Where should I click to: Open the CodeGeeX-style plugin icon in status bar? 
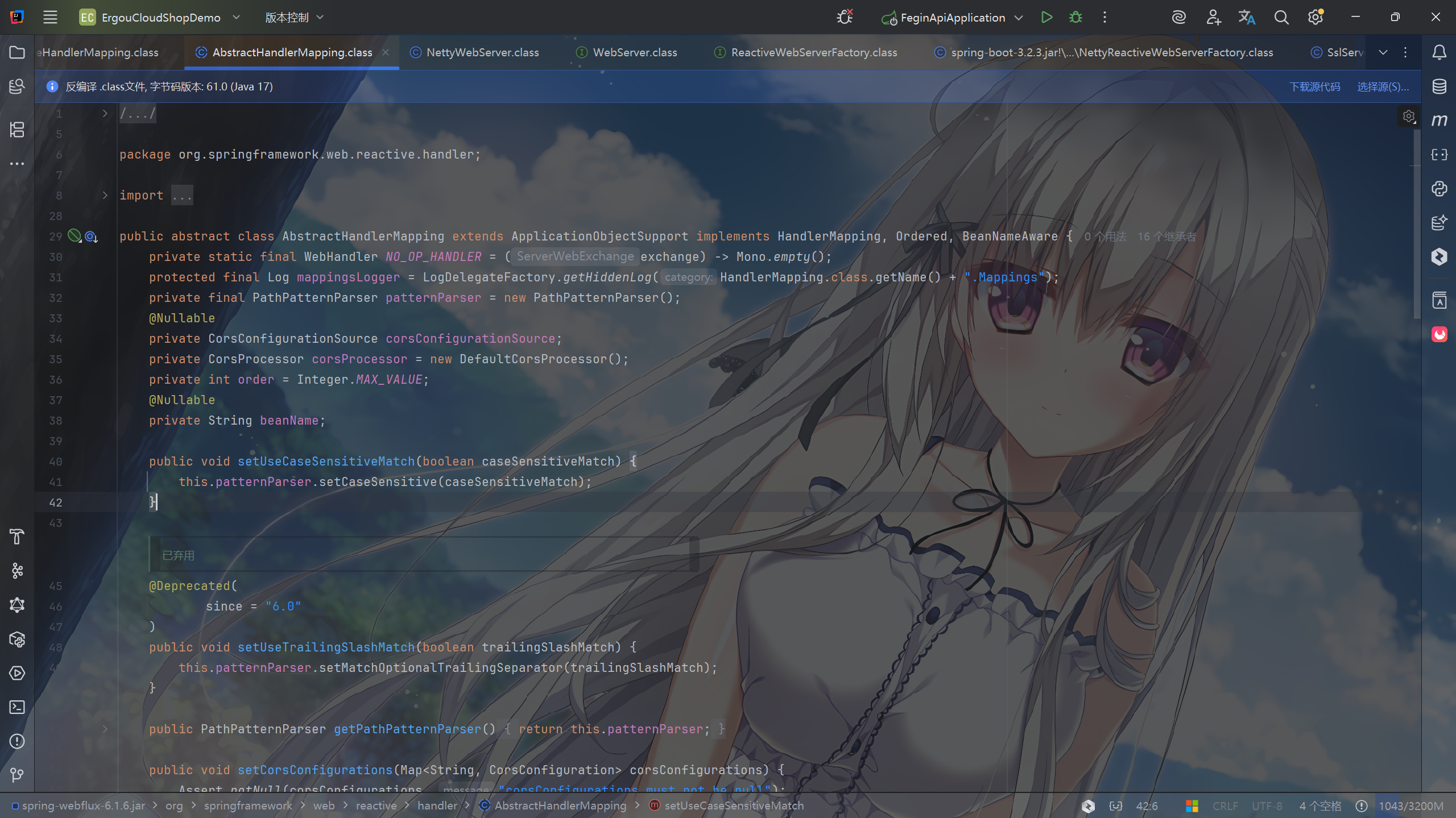tap(1088, 806)
